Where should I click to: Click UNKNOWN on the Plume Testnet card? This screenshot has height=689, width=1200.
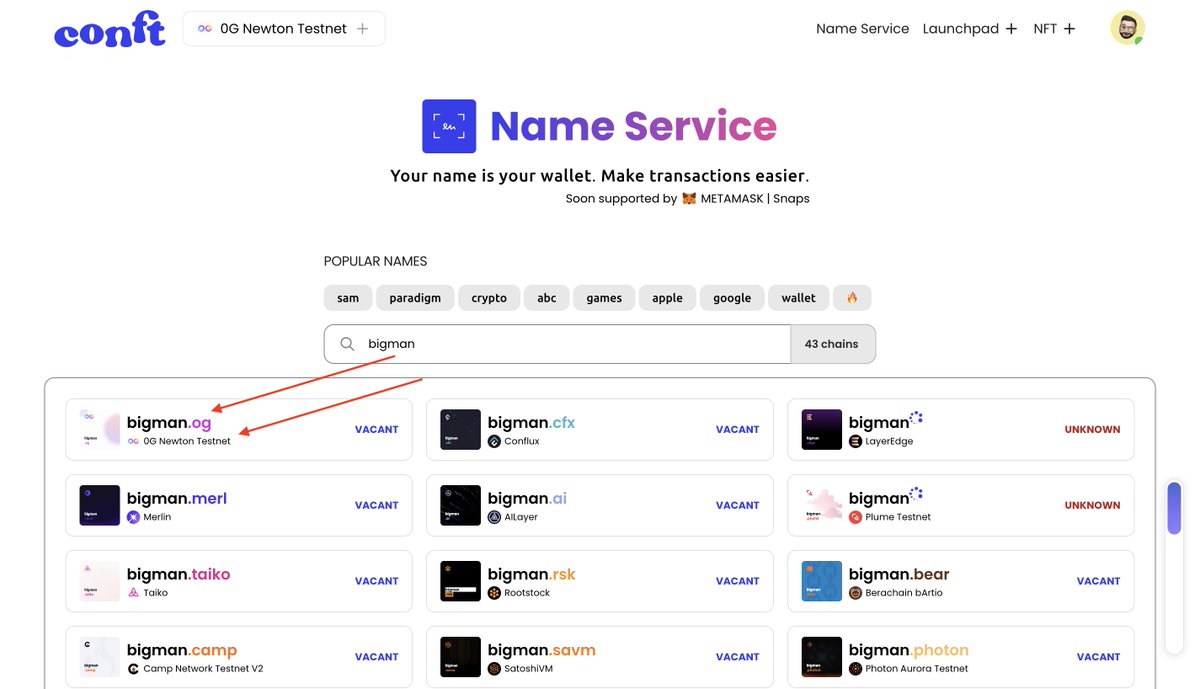(1092, 505)
